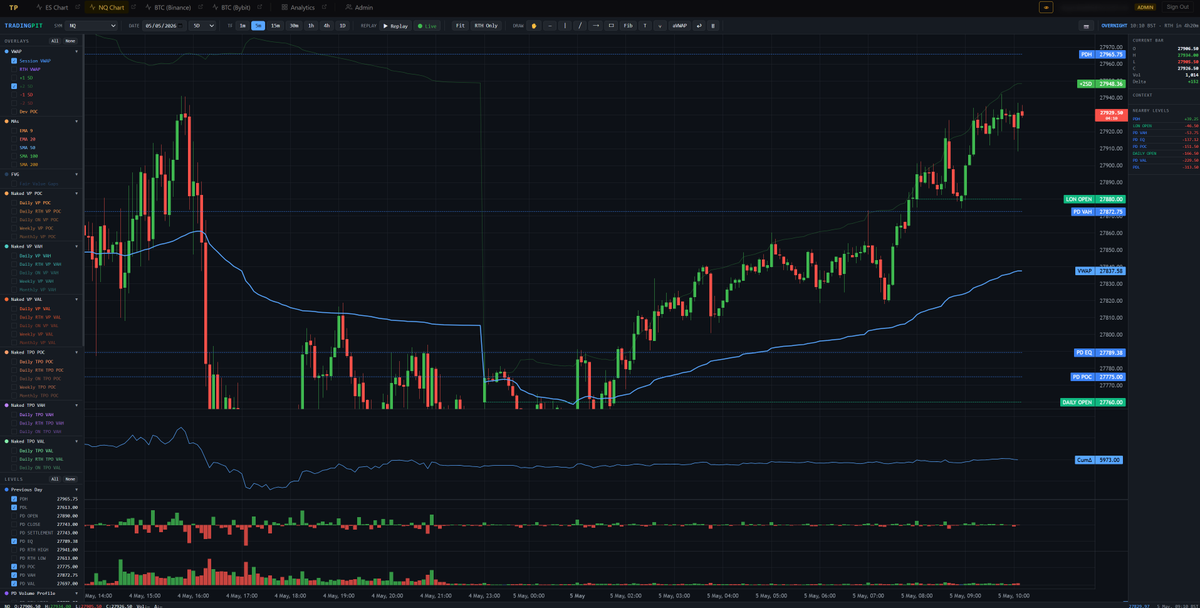Select the rectangle draw tool
The width and height of the screenshot is (1200, 608).
click(x=611, y=25)
